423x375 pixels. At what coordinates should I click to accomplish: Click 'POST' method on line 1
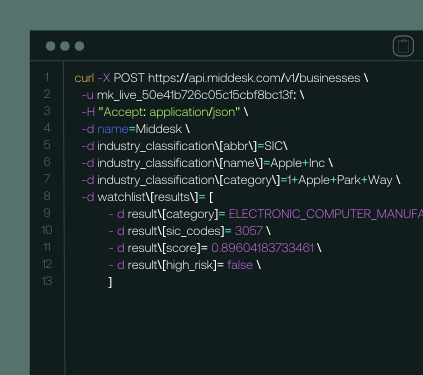pyautogui.click(x=129, y=78)
